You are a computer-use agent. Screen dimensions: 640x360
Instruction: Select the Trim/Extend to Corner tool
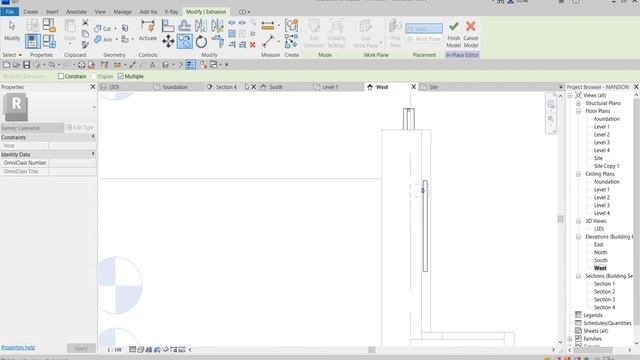[x=218, y=41]
